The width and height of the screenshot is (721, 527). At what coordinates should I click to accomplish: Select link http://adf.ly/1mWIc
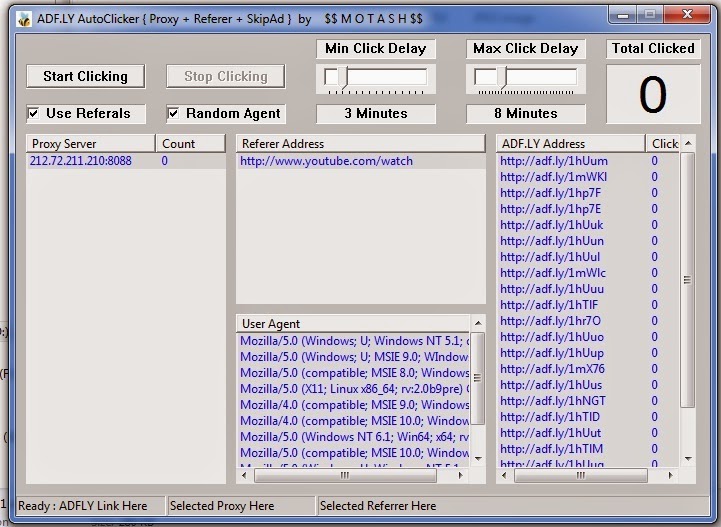(x=553, y=273)
